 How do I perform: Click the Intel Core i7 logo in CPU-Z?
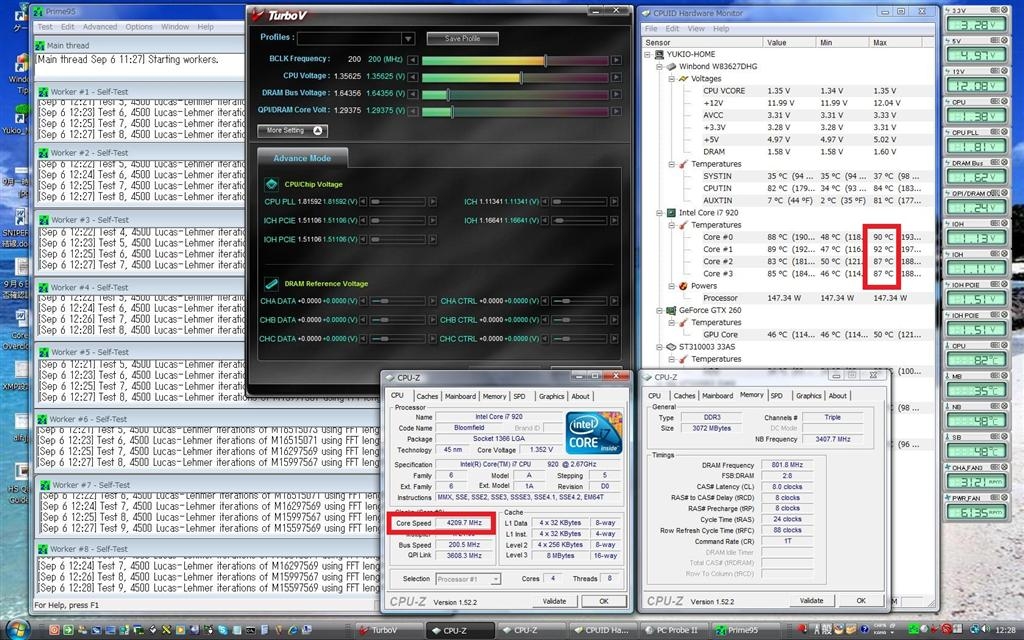point(593,433)
